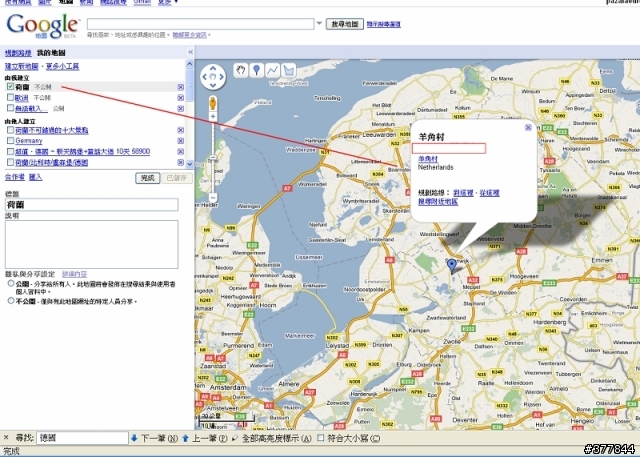The image size is (640, 457).
Task: Zoom out with the minus button
Action: click(213, 198)
